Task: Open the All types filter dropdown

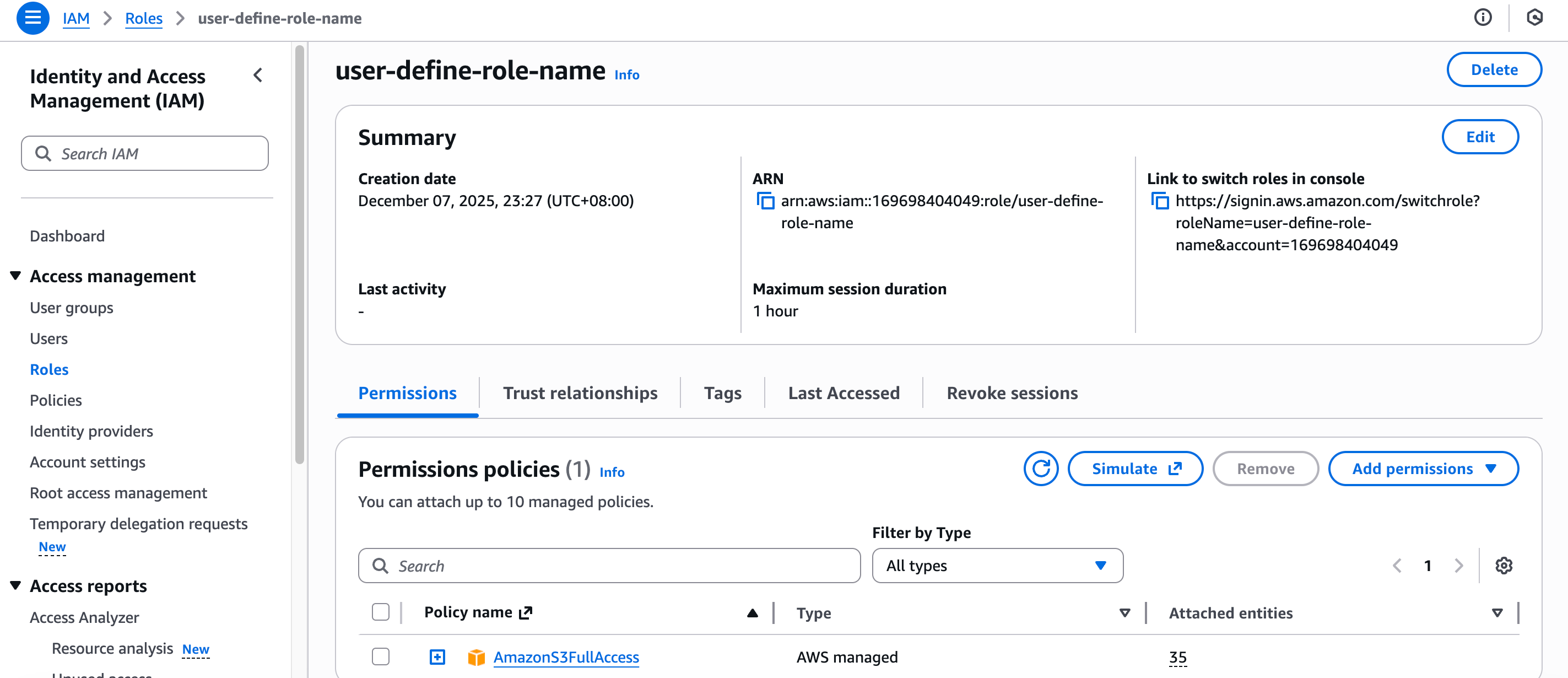Action: point(997,566)
